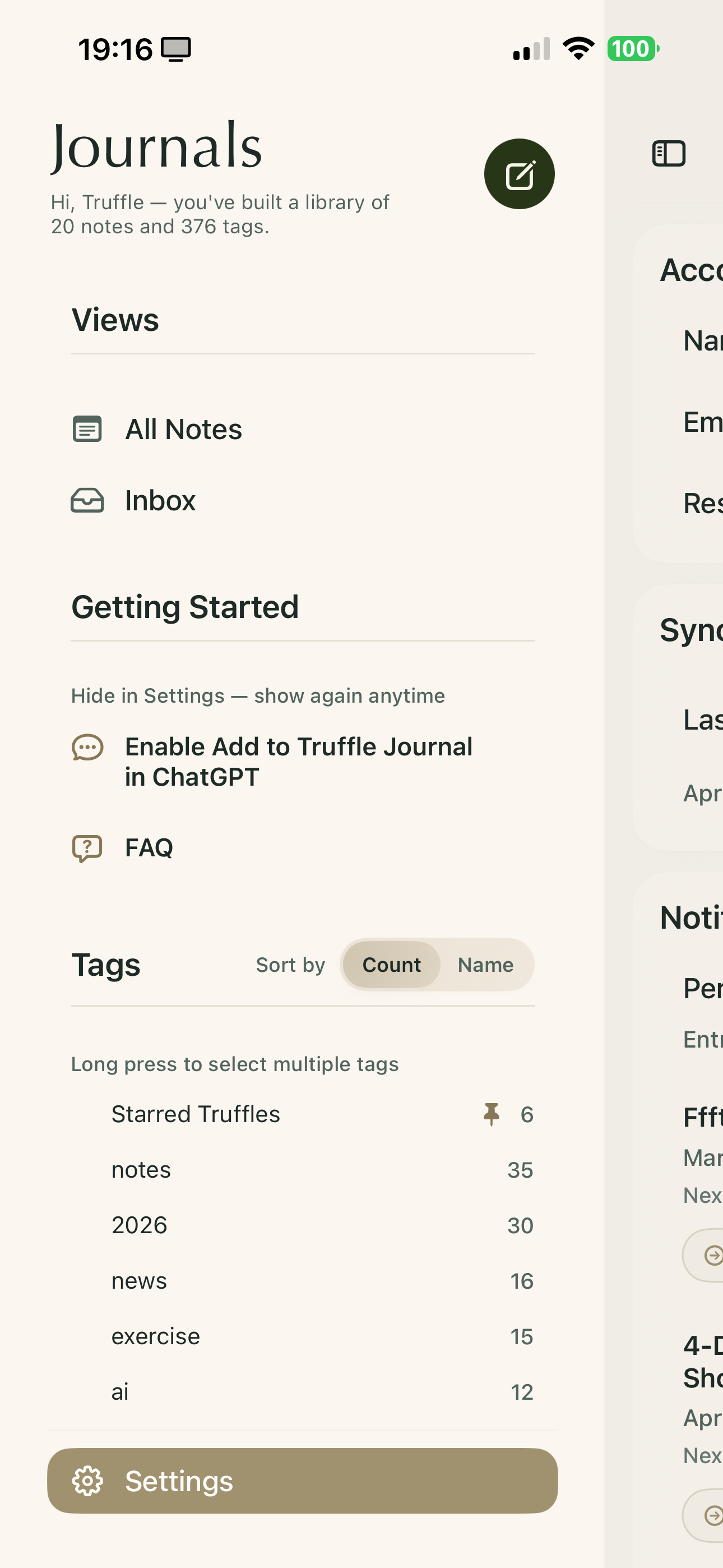Click the greeting text about 20 notes

click(x=220, y=214)
